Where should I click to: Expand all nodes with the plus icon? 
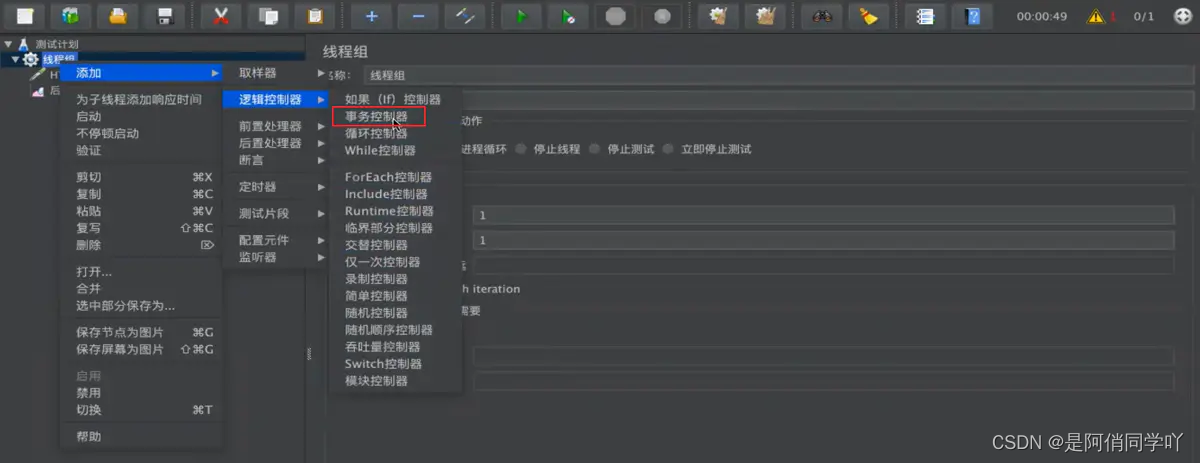pos(371,16)
